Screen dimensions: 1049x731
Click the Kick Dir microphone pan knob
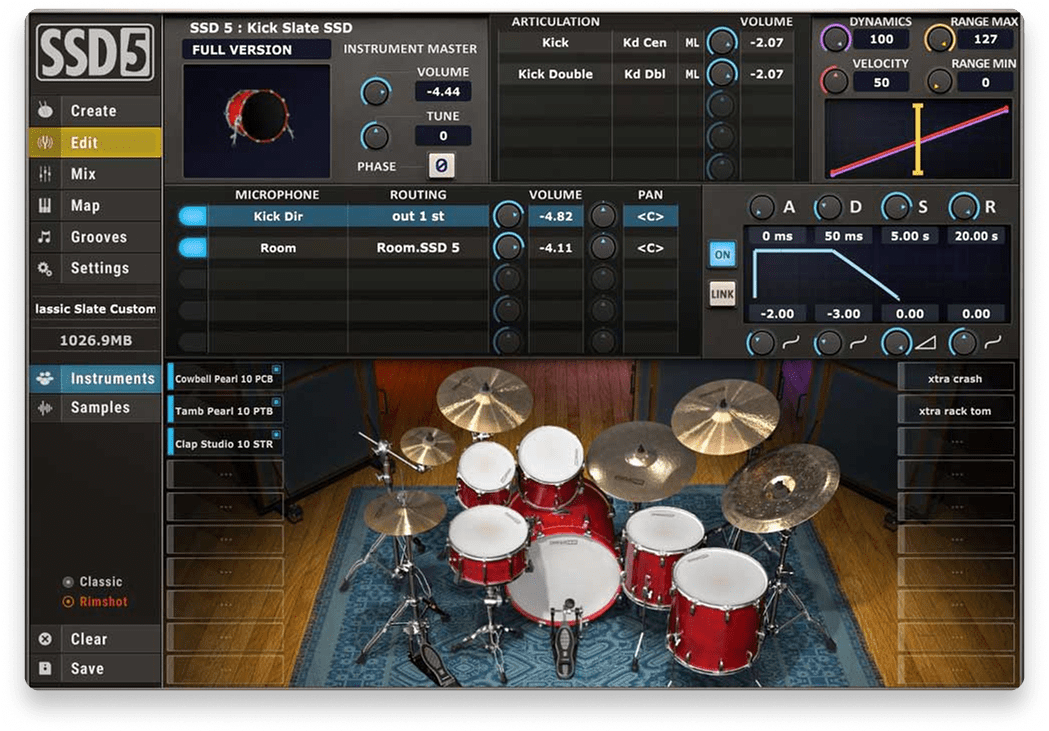602,216
